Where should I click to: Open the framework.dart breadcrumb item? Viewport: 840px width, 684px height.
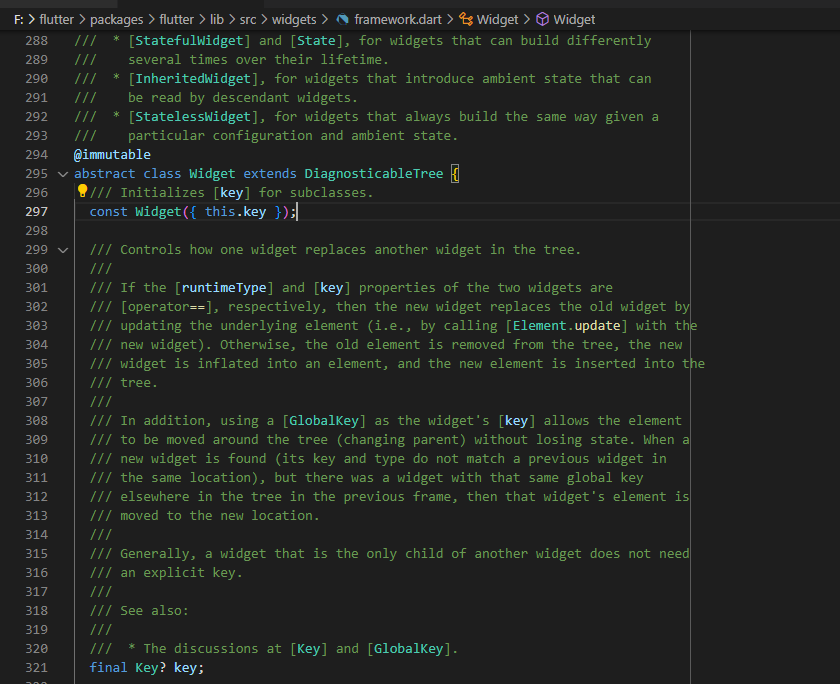point(398,20)
